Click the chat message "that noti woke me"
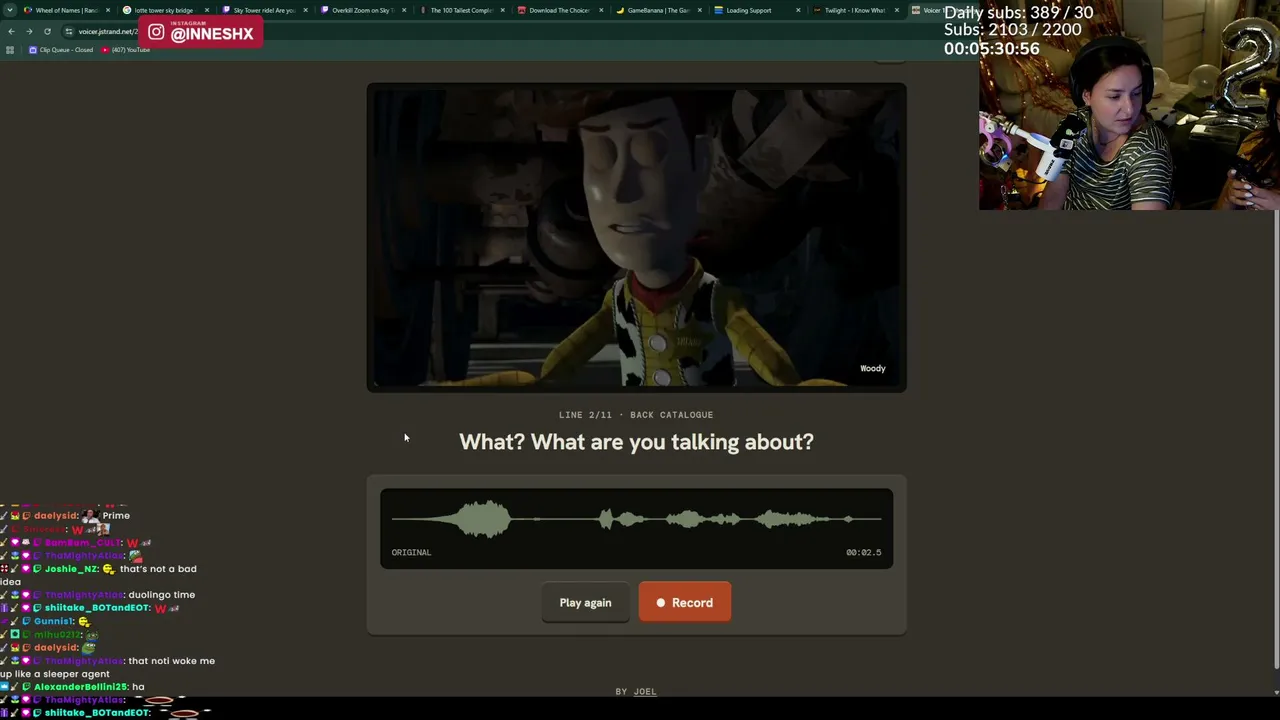The height and width of the screenshot is (720, 1280). click(172, 661)
